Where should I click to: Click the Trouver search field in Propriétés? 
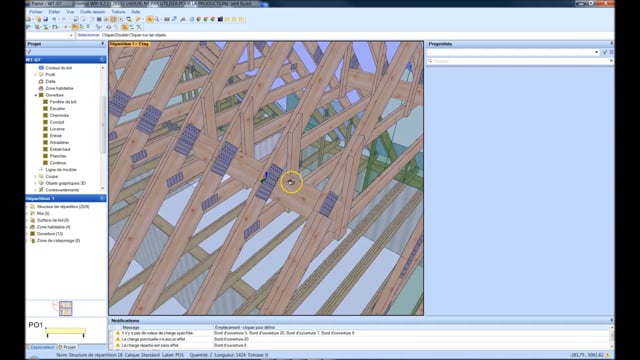click(x=520, y=61)
